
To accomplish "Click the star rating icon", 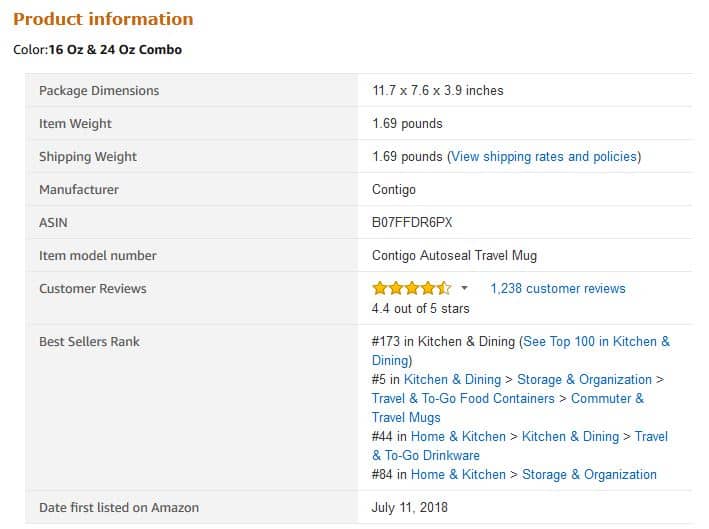I will pyautogui.click(x=411, y=288).
